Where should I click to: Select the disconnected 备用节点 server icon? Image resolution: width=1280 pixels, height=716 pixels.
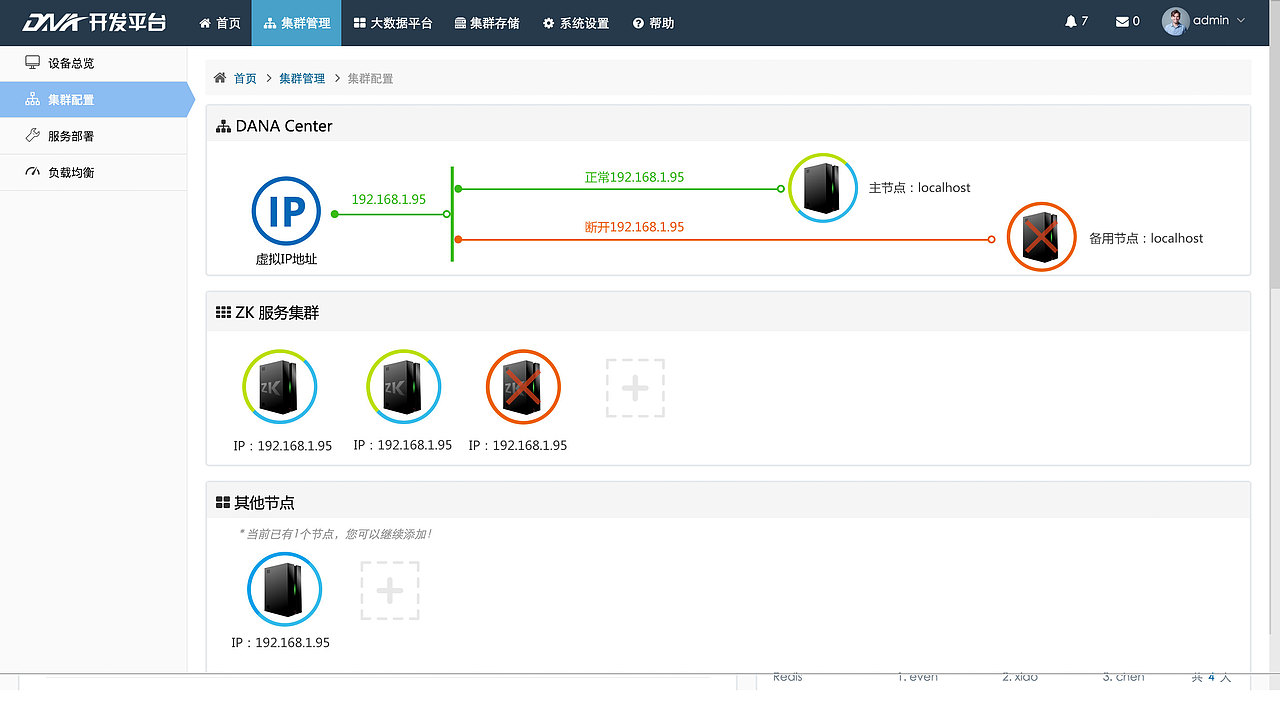[x=1041, y=237]
